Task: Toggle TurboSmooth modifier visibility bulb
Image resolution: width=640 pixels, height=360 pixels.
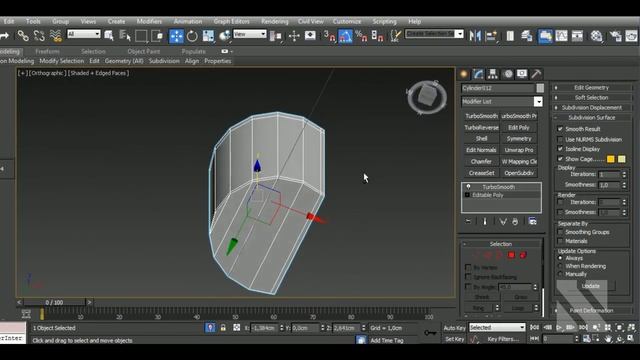Action: 468,187
